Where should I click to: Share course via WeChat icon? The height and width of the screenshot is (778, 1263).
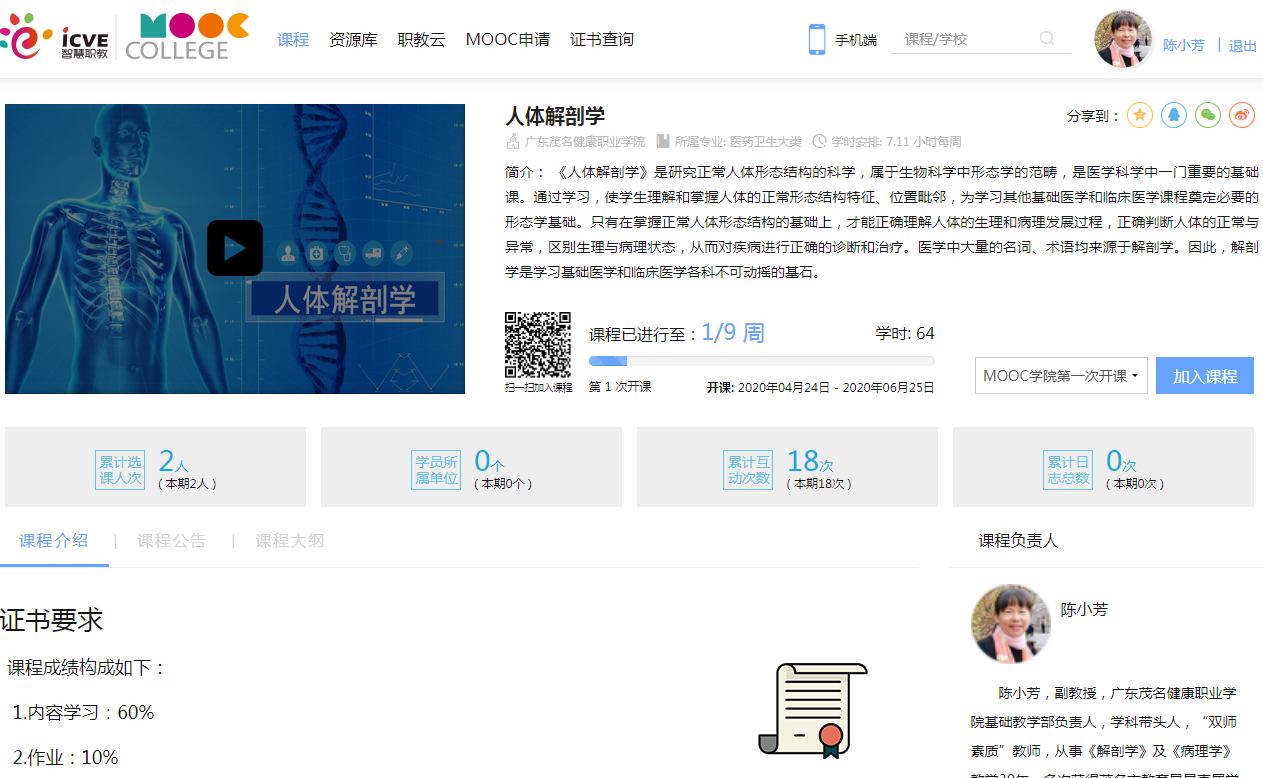click(x=1208, y=115)
